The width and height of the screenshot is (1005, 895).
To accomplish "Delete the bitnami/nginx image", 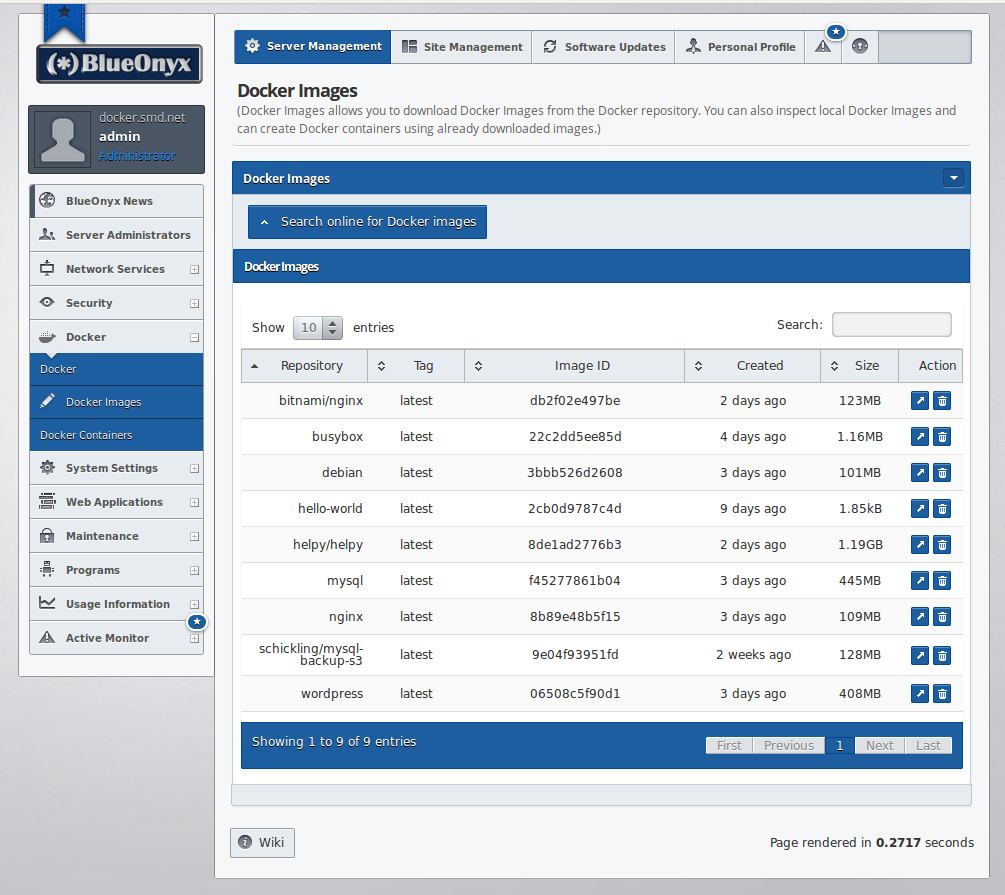I will 942,401.
